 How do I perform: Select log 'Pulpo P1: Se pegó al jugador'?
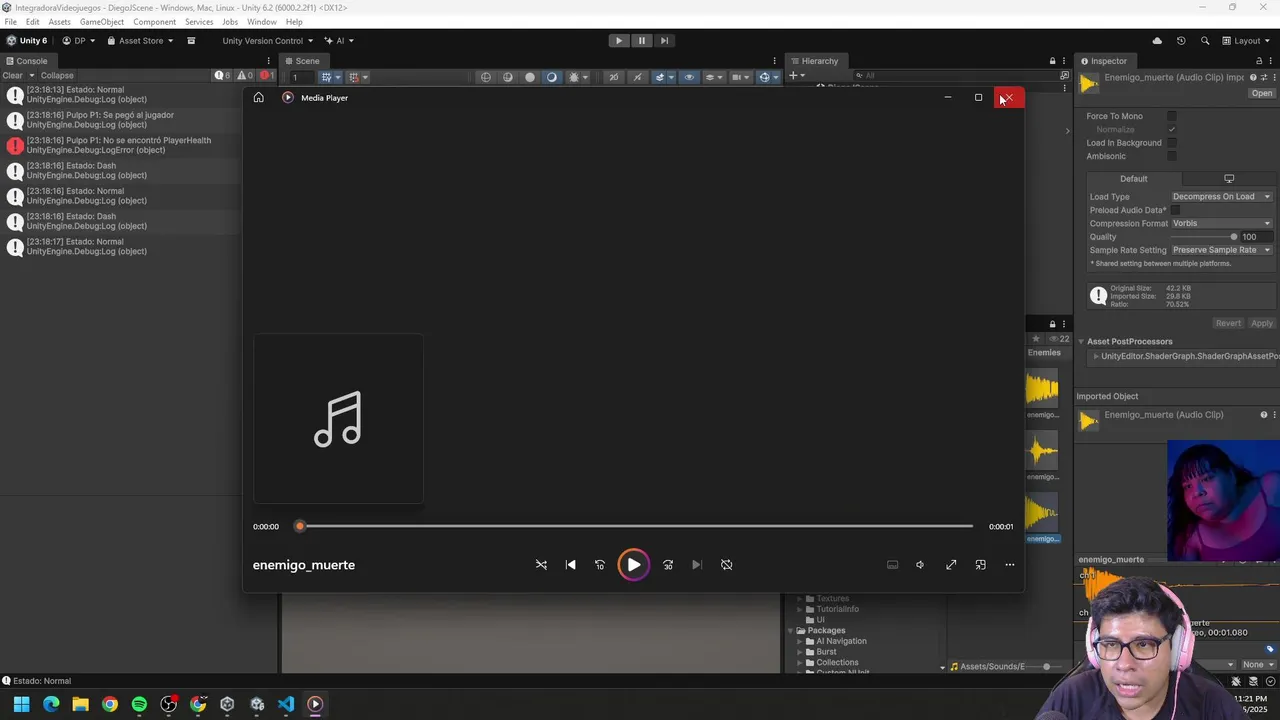120,120
